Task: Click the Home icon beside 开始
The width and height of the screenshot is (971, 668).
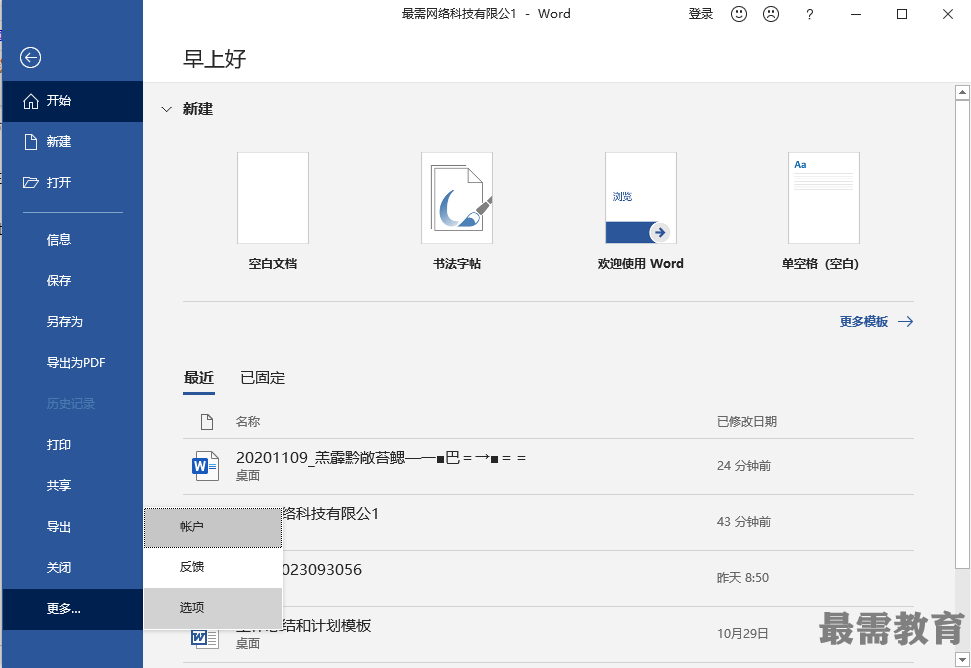Action: [31, 101]
